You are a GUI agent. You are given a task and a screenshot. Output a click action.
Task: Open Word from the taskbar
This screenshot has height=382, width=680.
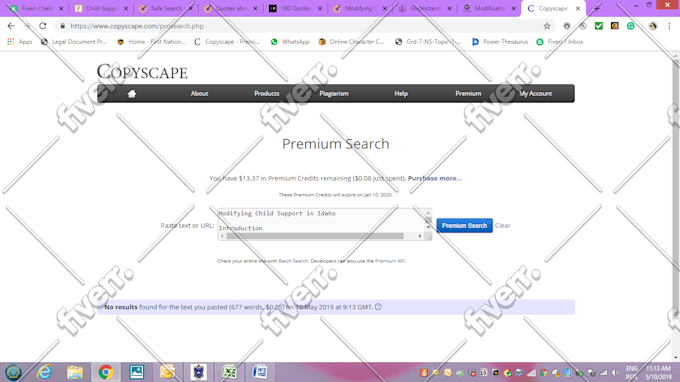tap(260, 372)
